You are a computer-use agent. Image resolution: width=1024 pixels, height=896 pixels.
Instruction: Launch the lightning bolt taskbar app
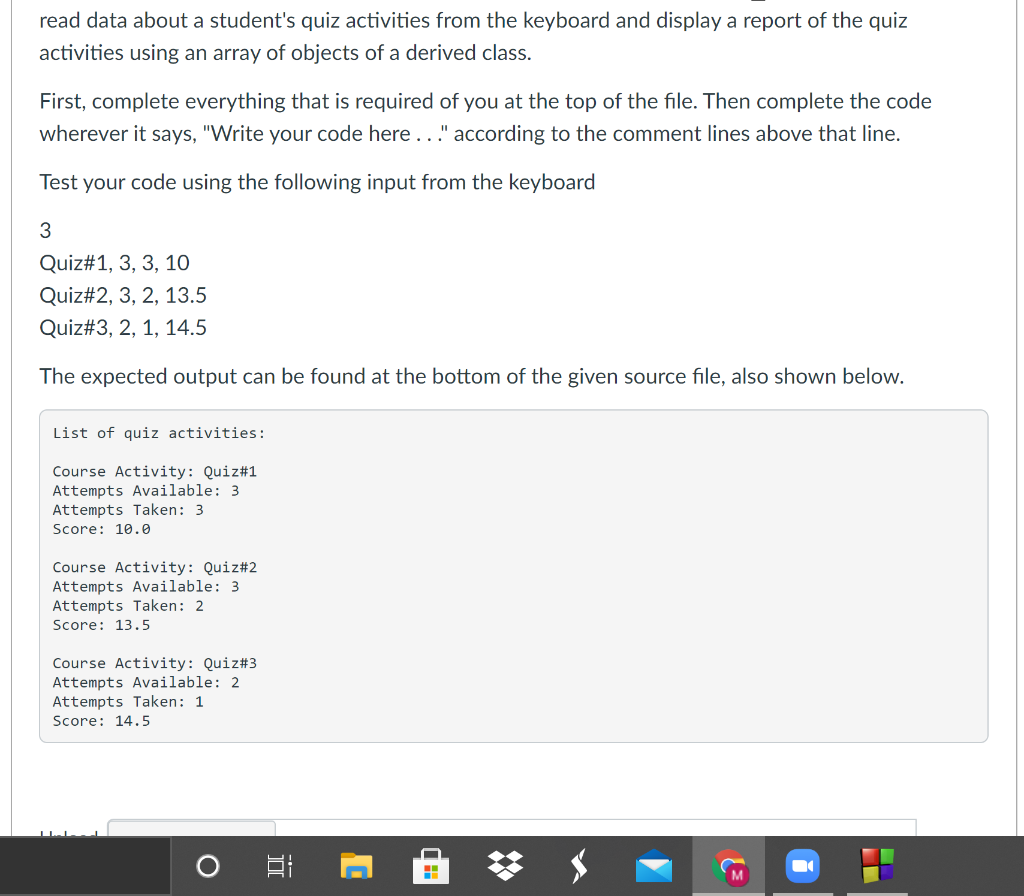(579, 866)
